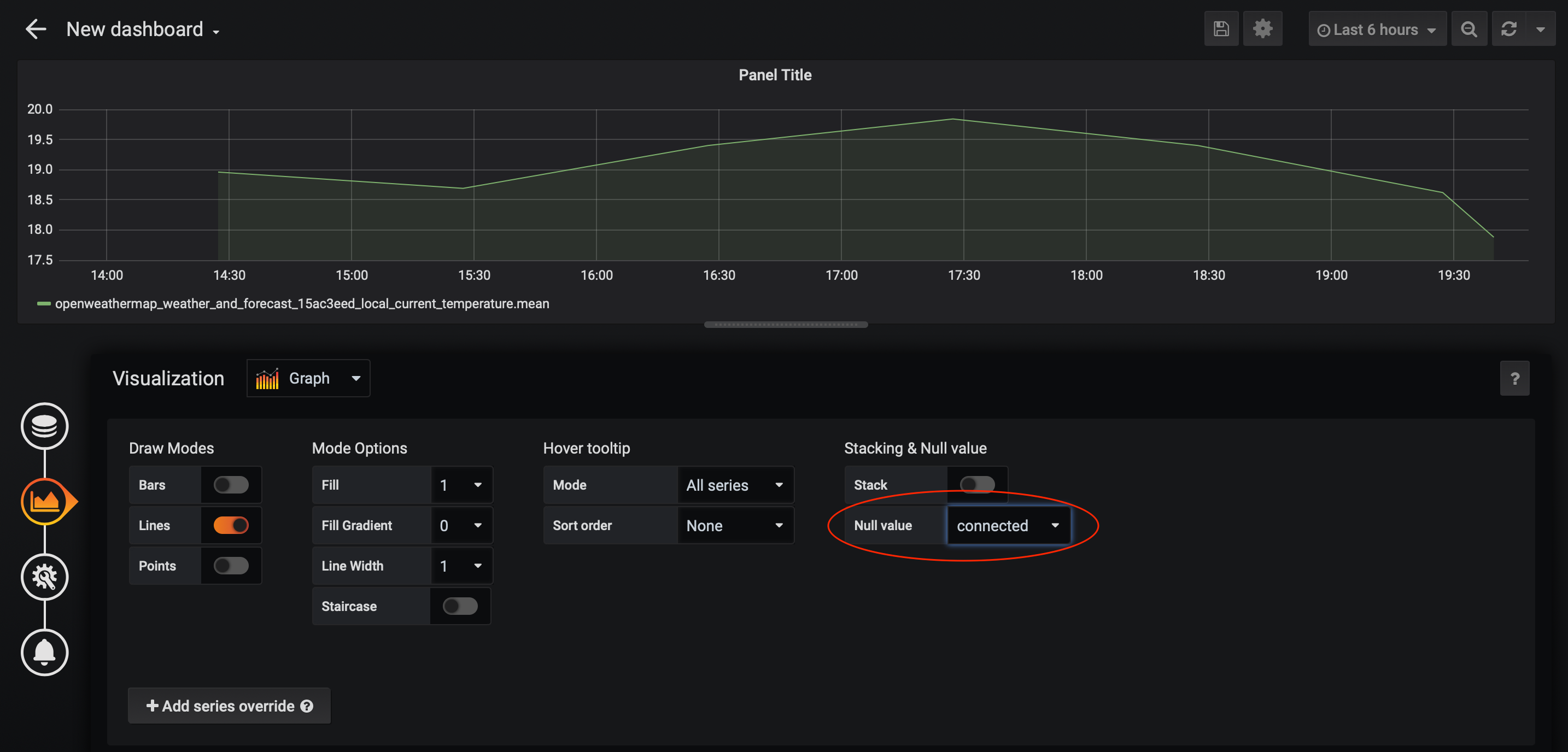Viewport: 1568px width, 752px height.
Task: Turn on the Staircase toggle
Action: (x=460, y=606)
